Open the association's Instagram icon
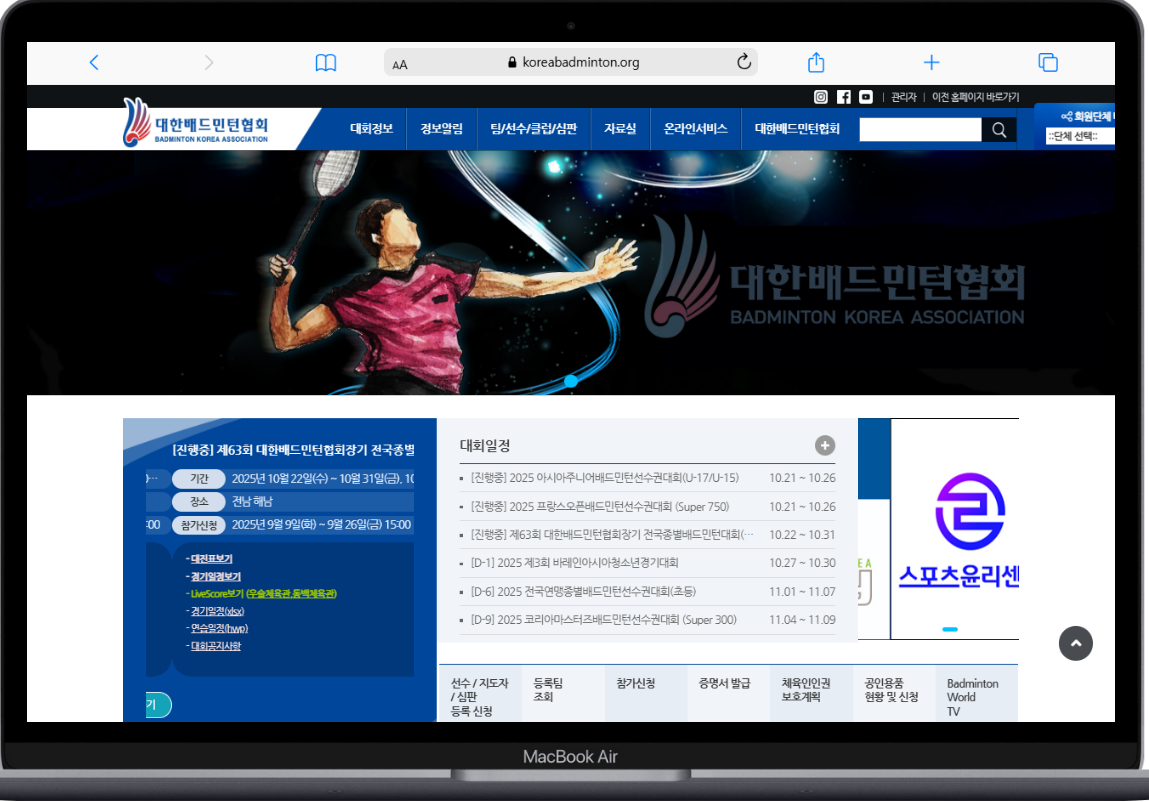This screenshot has width=1149, height=802. (821, 97)
